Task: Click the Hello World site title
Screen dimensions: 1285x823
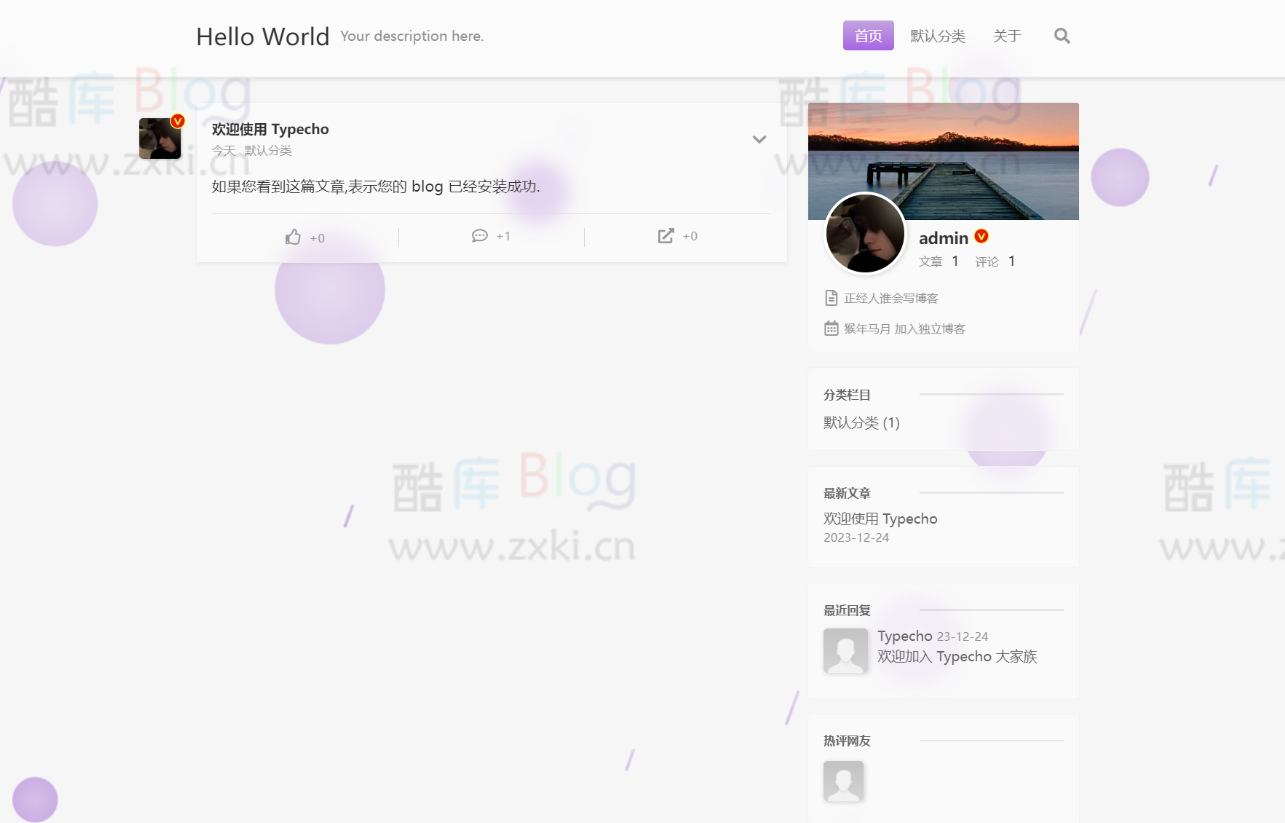Action: [x=263, y=36]
